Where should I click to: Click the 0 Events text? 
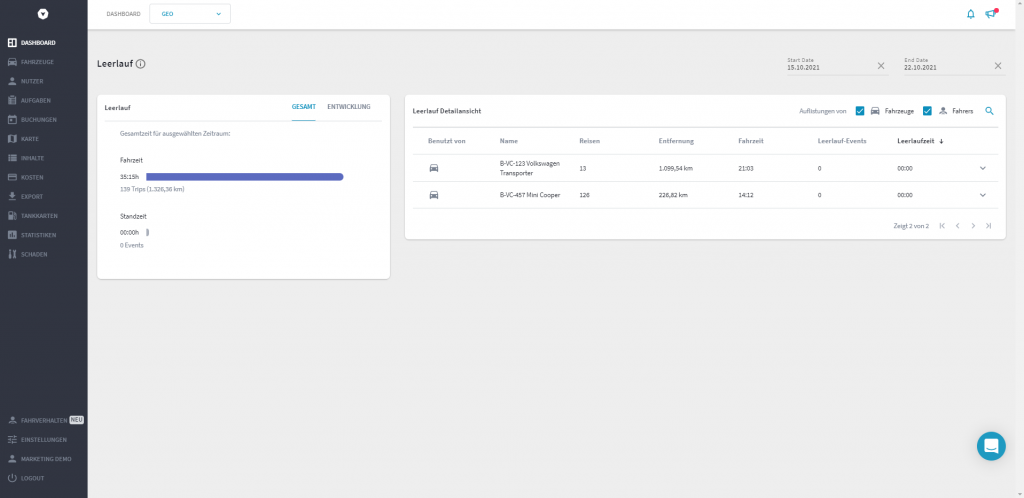pos(132,245)
